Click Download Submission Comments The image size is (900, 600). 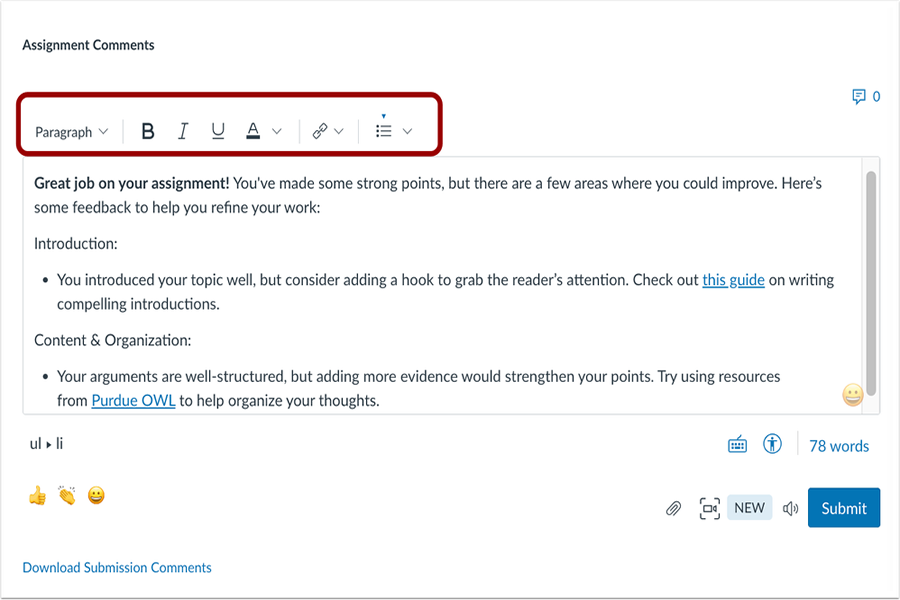click(116, 567)
